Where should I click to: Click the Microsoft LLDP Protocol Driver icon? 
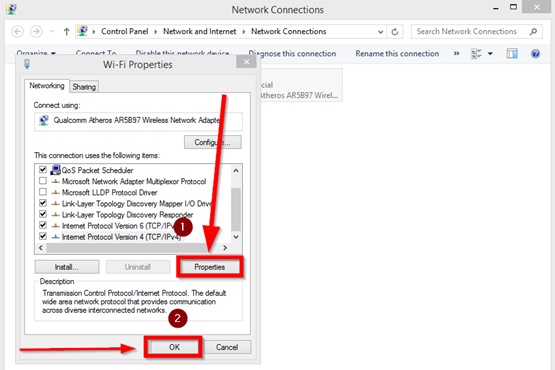click(x=55, y=193)
